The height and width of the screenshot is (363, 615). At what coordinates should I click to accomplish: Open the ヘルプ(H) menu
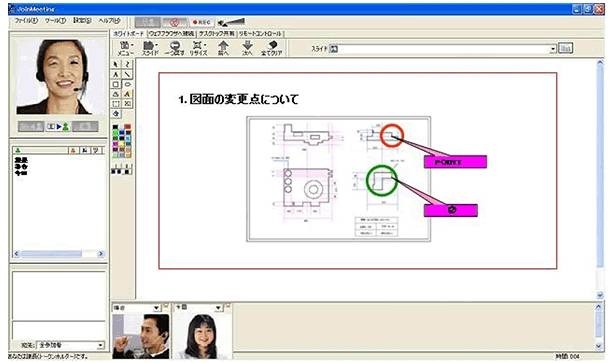109,20
